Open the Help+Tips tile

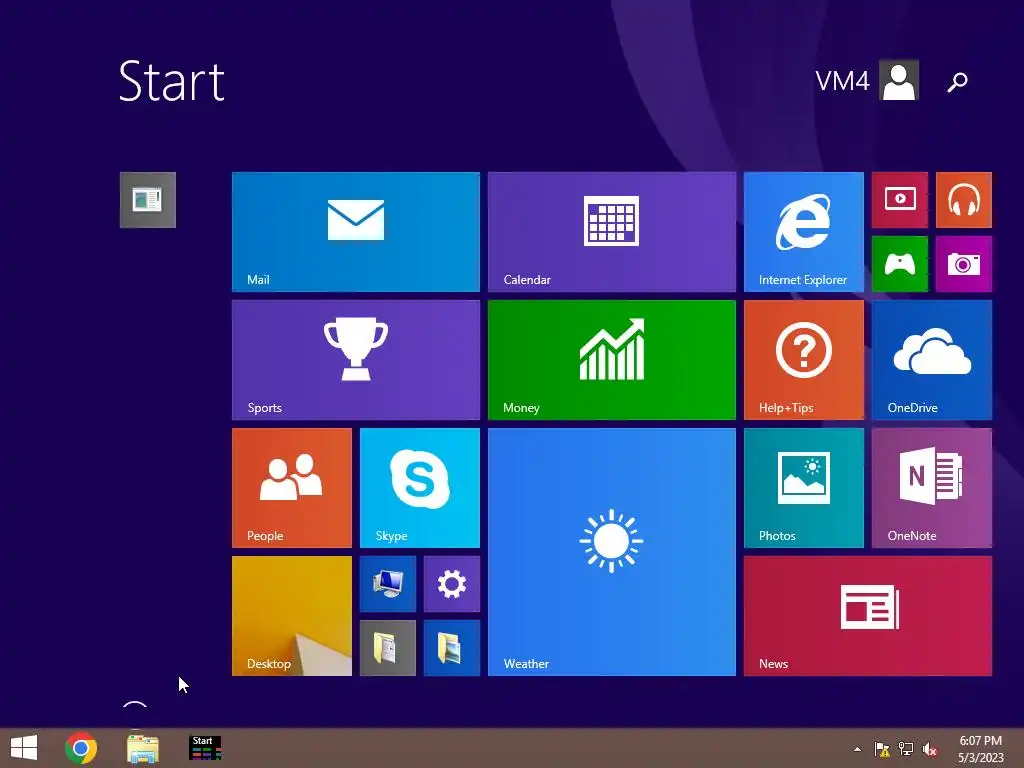pyautogui.click(x=804, y=360)
